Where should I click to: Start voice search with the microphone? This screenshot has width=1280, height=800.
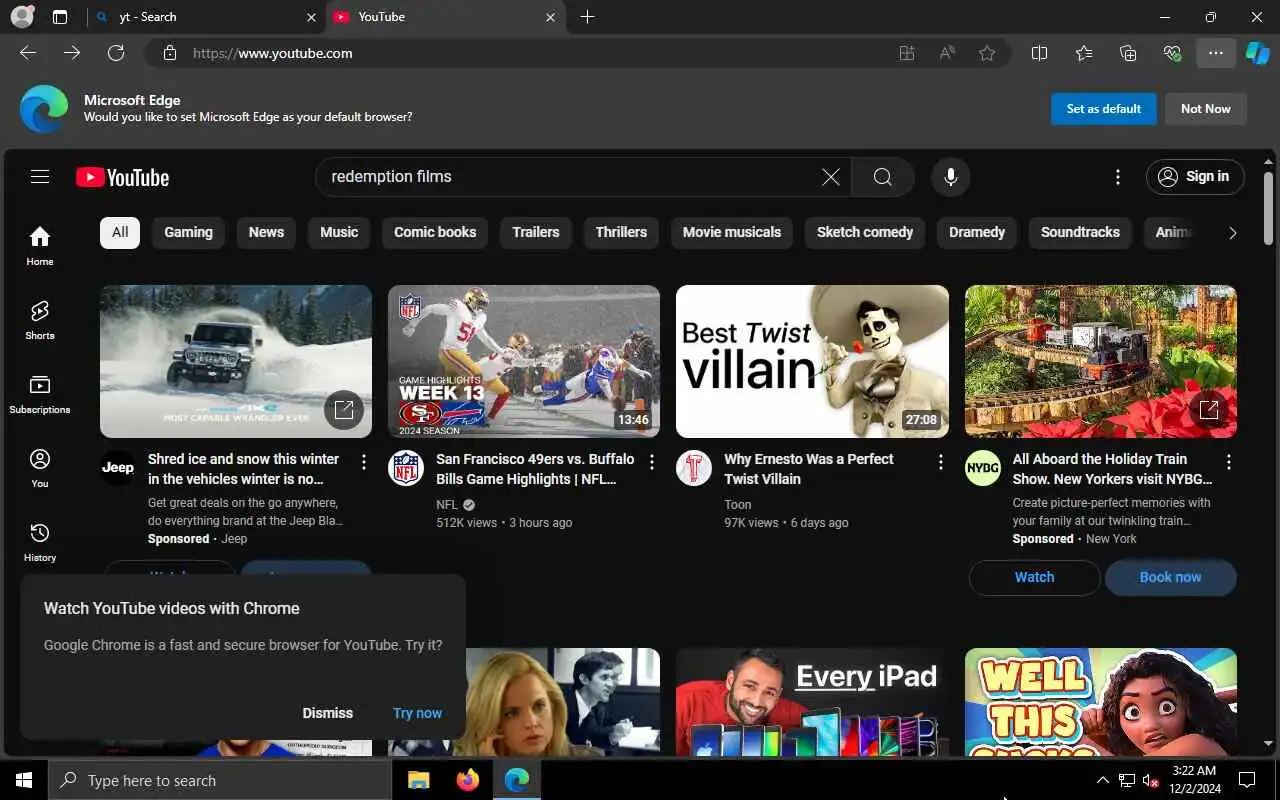950,177
